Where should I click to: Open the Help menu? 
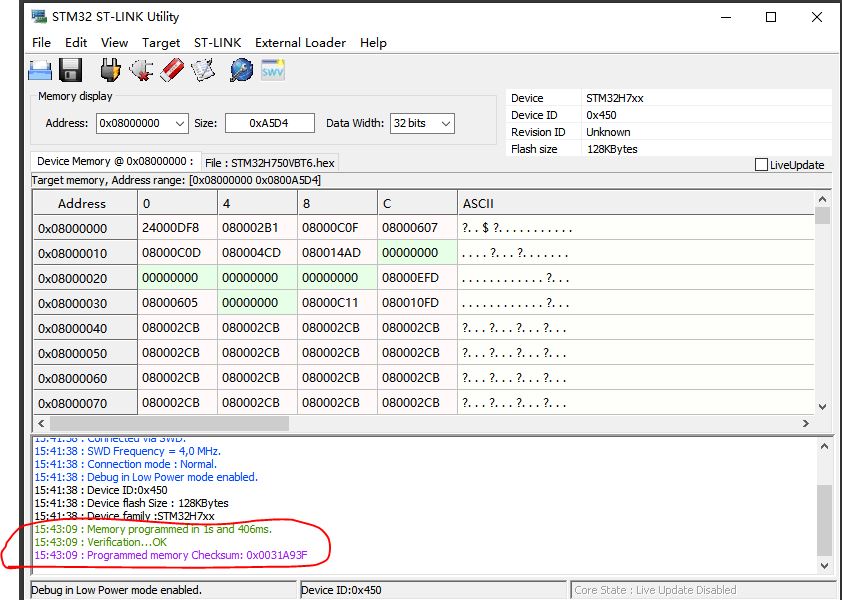click(373, 42)
